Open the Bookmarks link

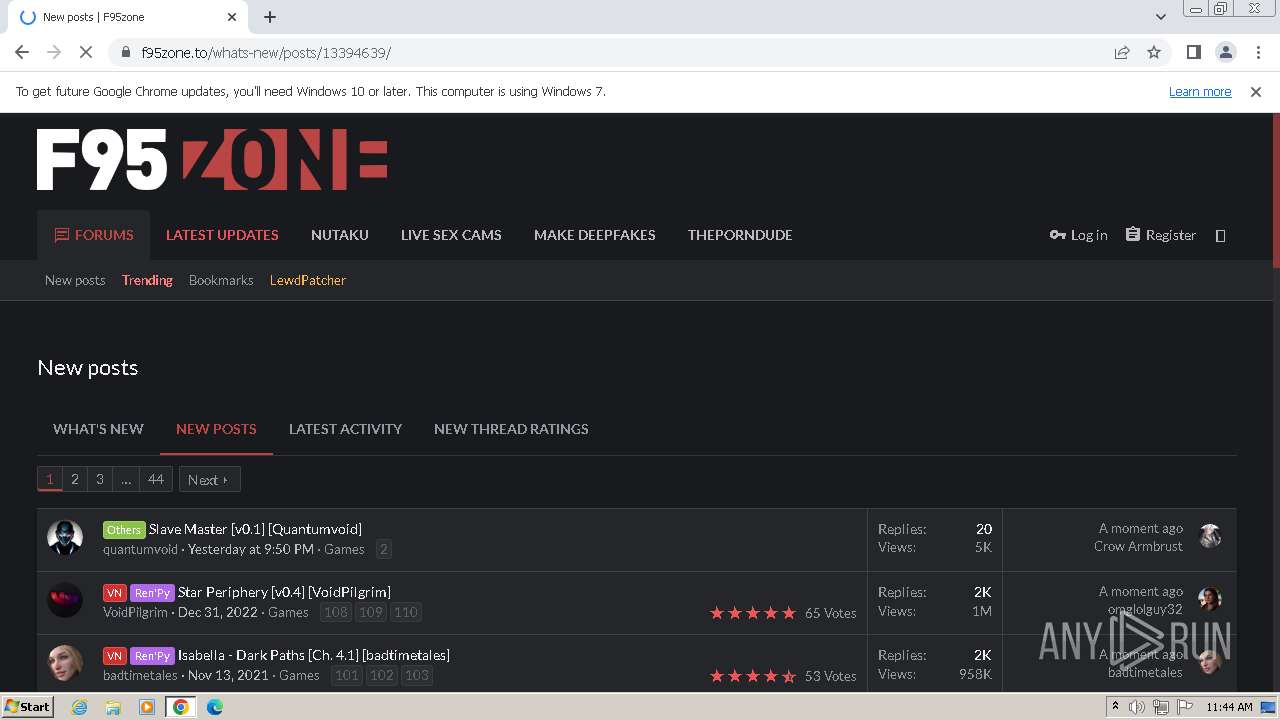coord(221,280)
